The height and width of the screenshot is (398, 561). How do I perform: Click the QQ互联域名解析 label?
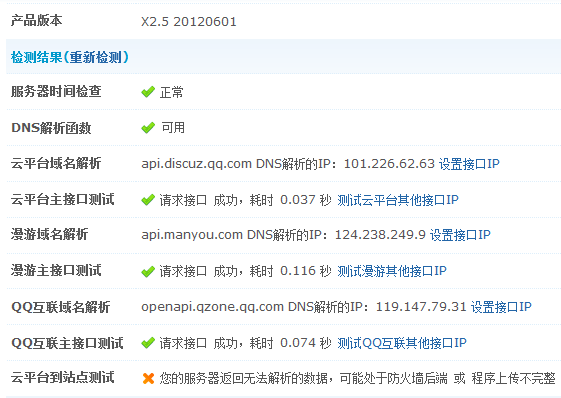[60, 307]
